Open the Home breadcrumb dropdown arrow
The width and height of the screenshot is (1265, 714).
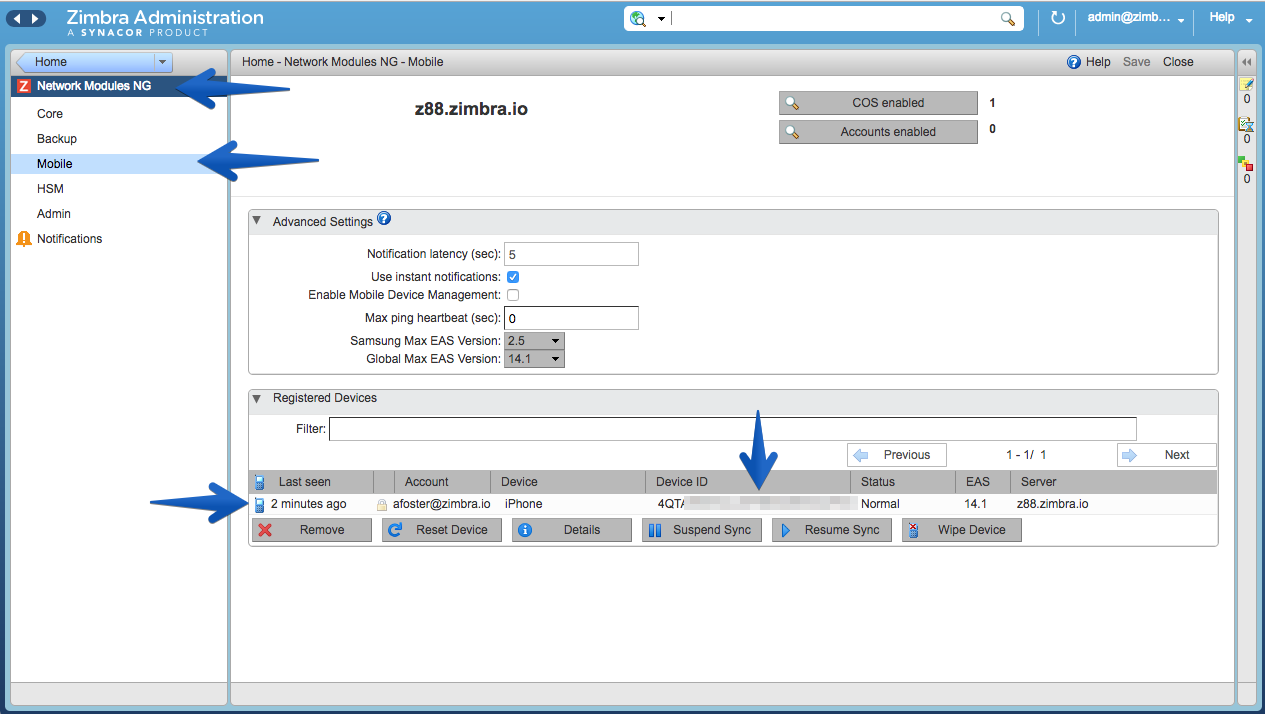pos(164,62)
